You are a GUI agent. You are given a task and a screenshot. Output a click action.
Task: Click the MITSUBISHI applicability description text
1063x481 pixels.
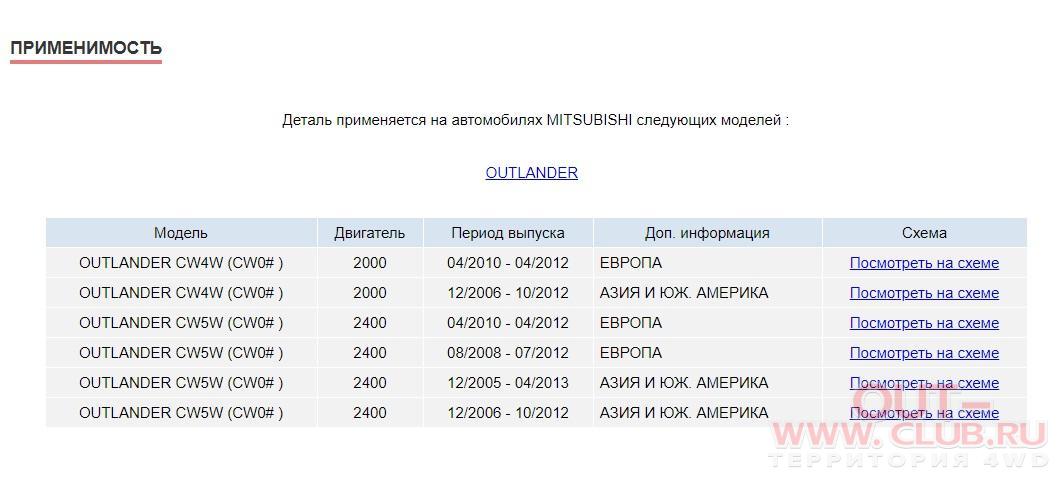point(536,121)
